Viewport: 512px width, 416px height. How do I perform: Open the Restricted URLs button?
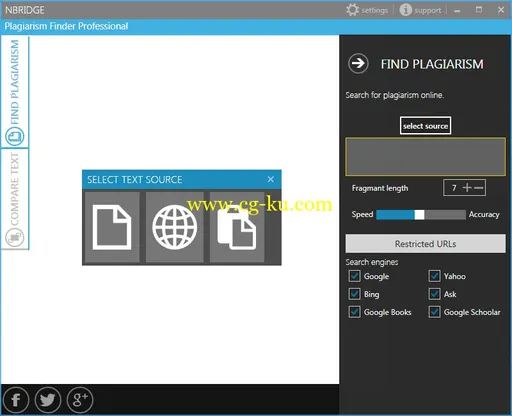pyautogui.click(x=425, y=244)
